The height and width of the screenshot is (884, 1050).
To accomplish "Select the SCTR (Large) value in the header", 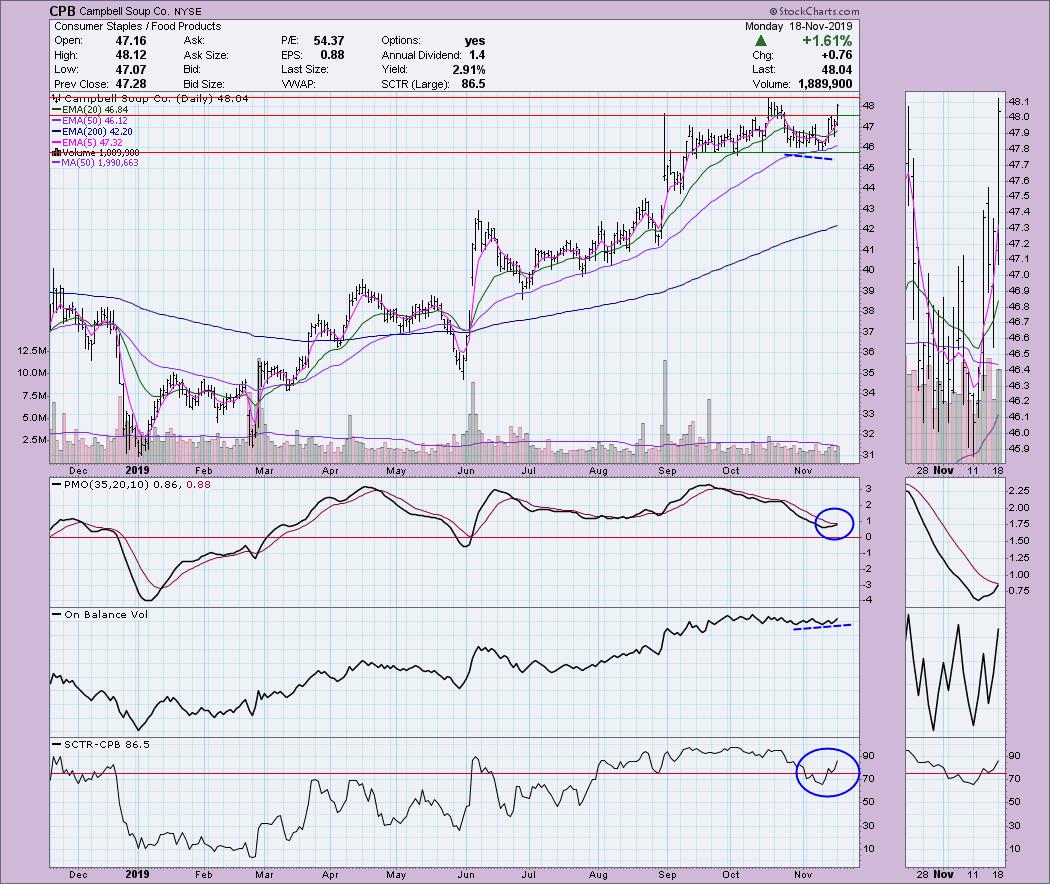I will tap(473, 84).
